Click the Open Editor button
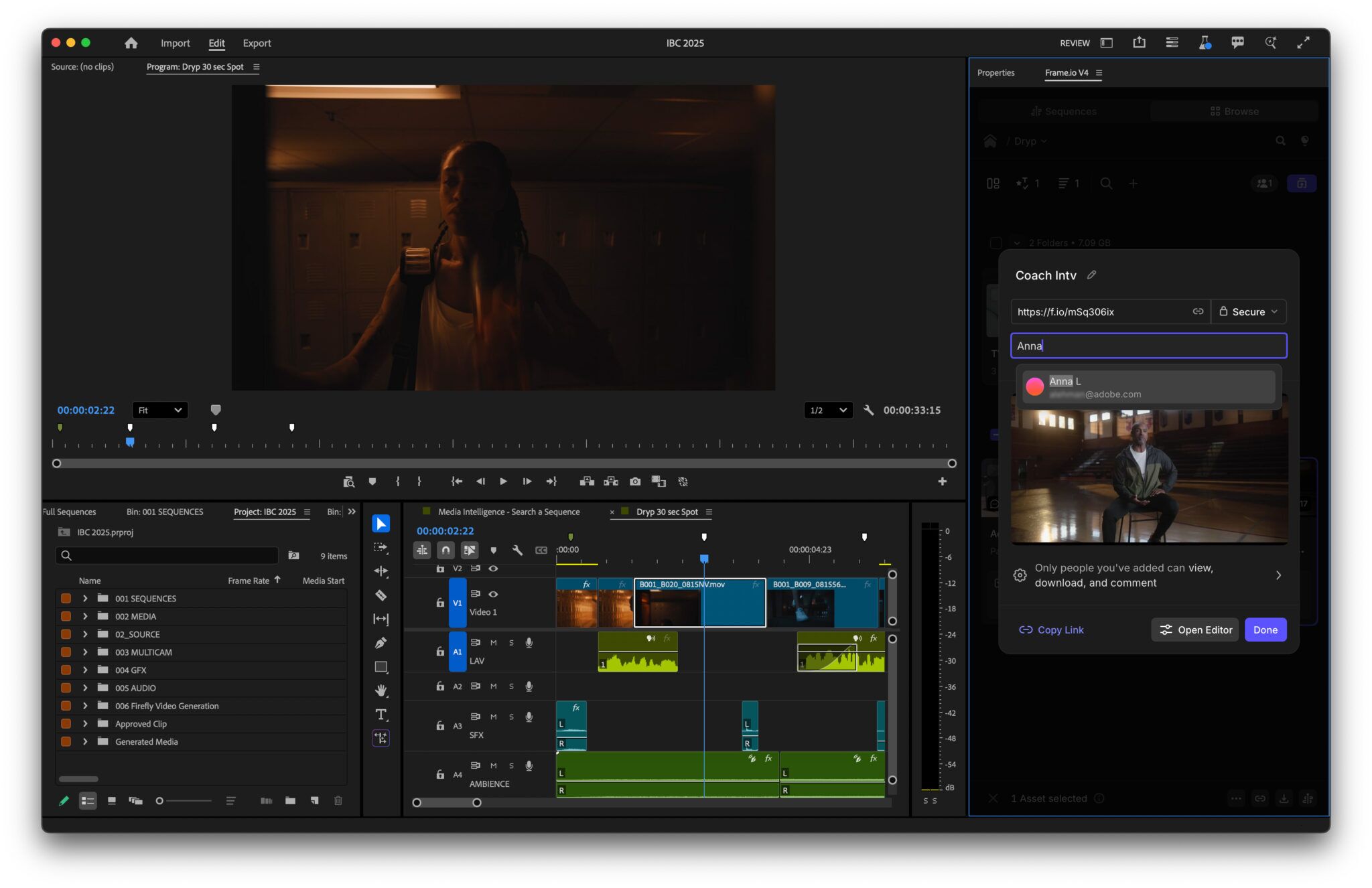The height and width of the screenshot is (888, 1372). (1196, 630)
